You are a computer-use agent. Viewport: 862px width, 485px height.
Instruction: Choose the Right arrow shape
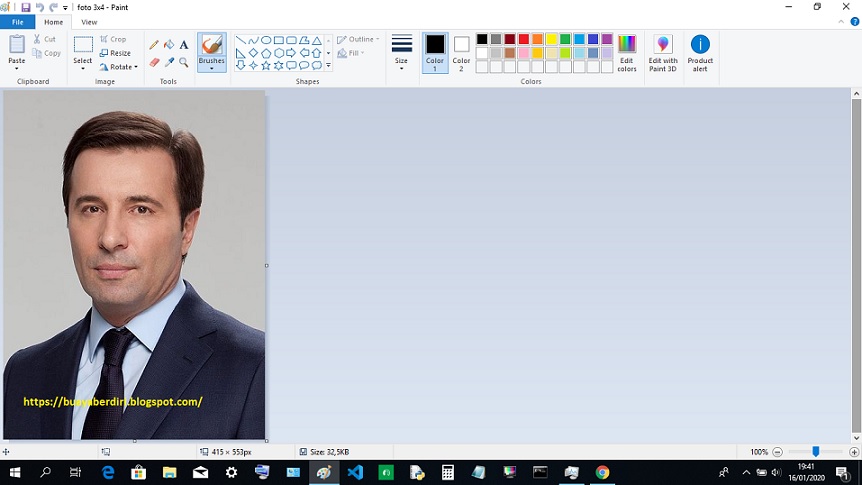click(x=291, y=53)
